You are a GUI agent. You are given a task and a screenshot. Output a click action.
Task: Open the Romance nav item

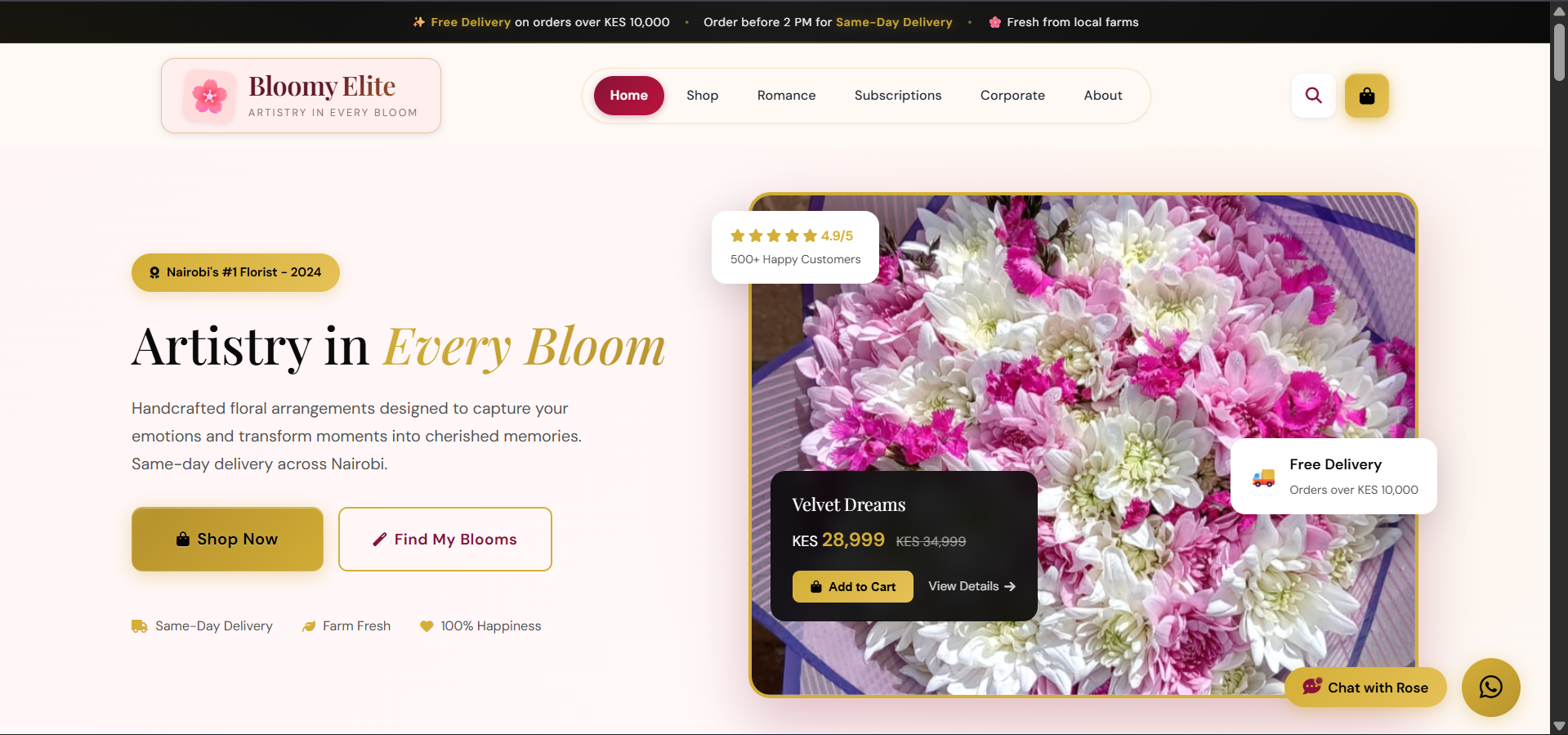point(786,96)
